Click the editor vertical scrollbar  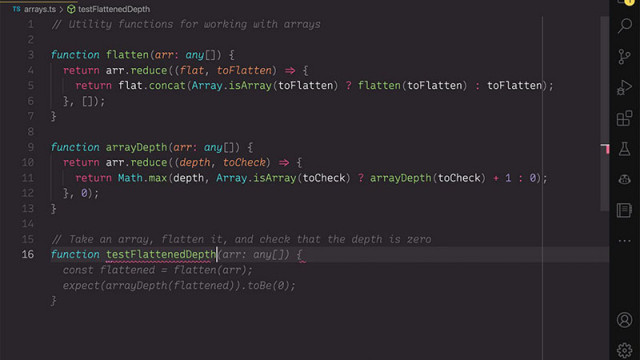(x=604, y=114)
